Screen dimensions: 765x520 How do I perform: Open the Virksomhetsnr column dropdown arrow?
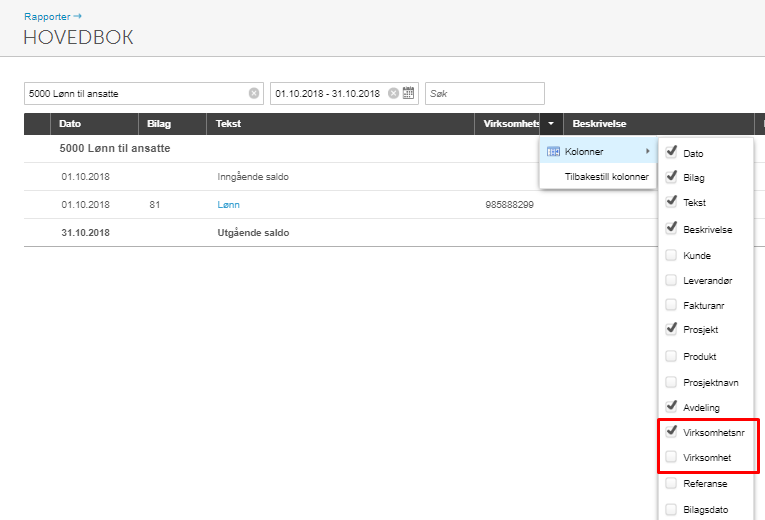[551, 124]
